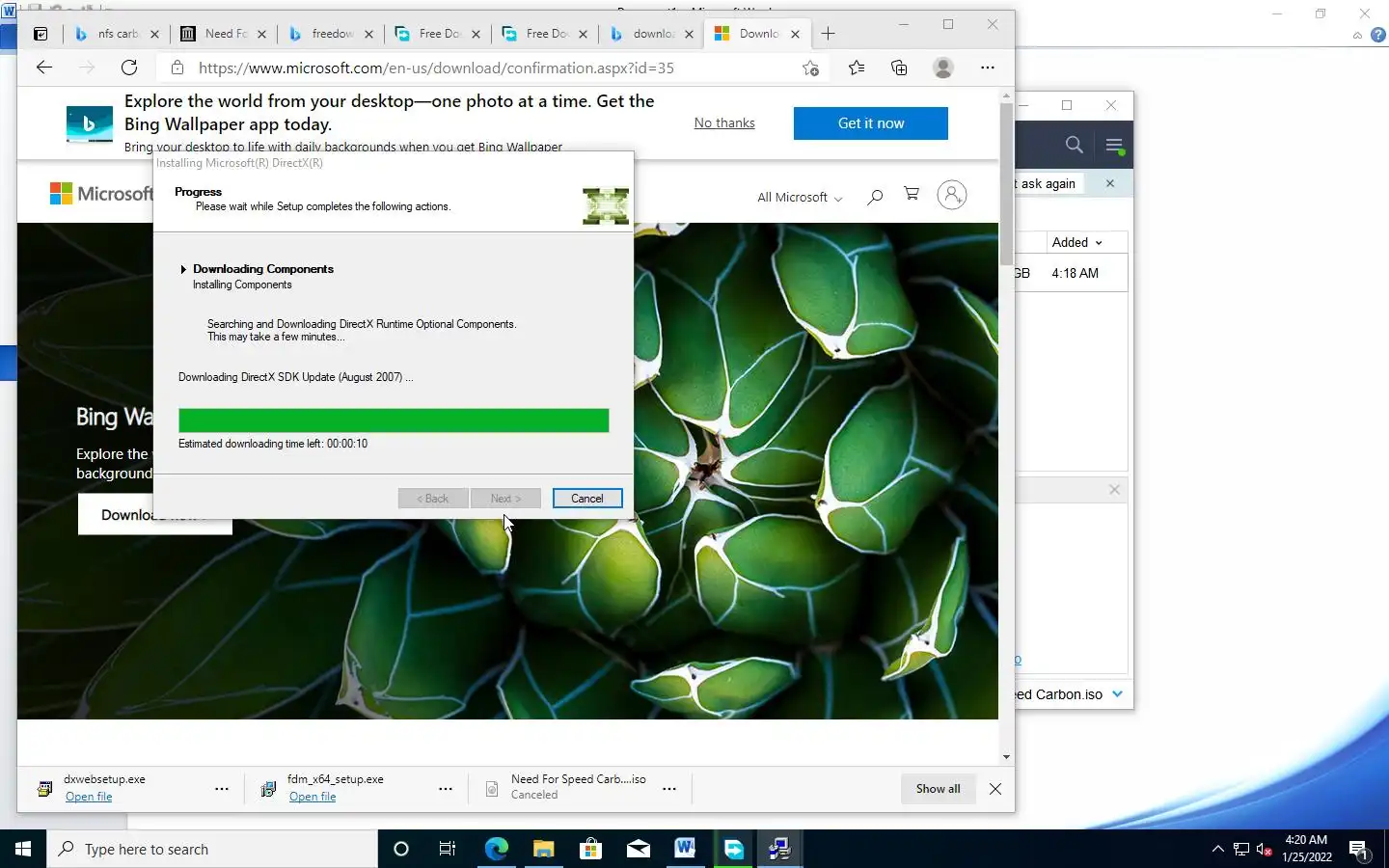1389x868 pixels.
Task: Add this page to favorites star icon
Action: pyautogui.click(x=810, y=68)
